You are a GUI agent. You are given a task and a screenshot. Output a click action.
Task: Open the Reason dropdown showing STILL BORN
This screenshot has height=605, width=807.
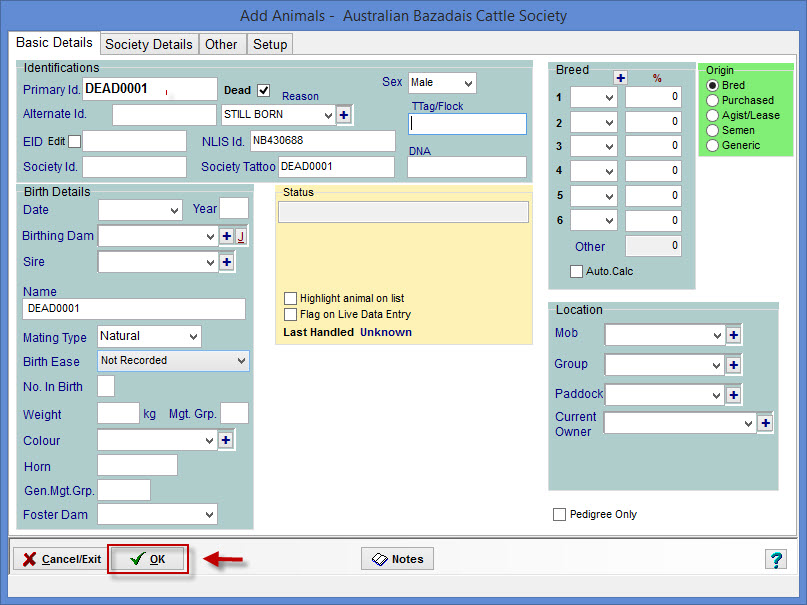tap(278, 115)
